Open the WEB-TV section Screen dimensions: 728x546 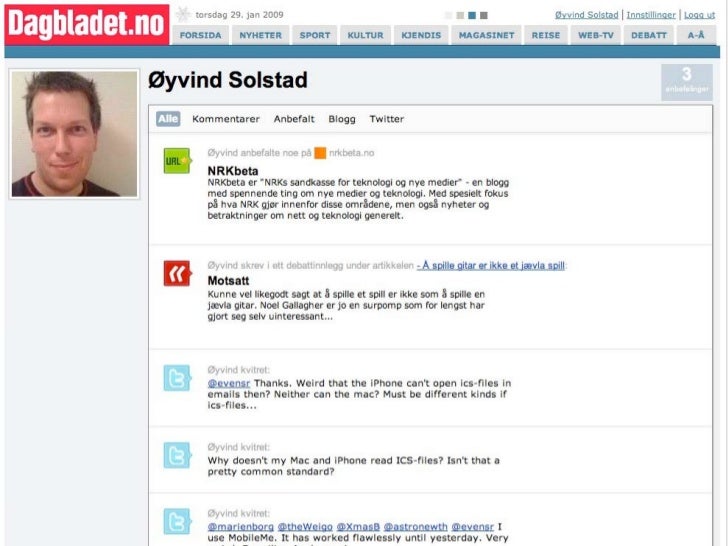point(596,35)
